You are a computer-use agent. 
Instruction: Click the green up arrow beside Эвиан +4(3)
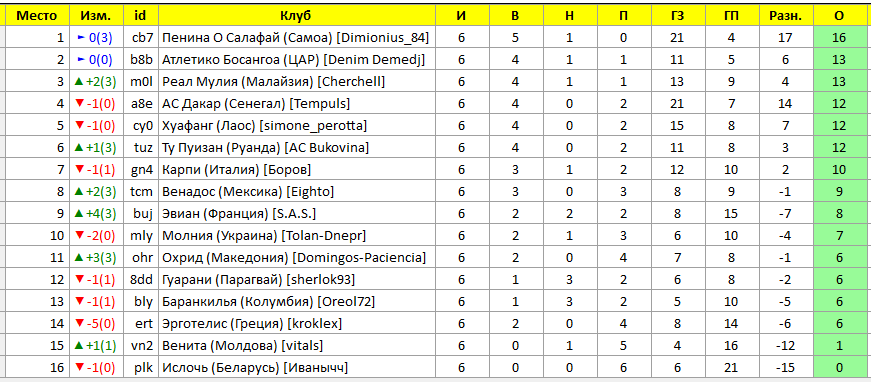pyautogui.click(x=79, y=214)
